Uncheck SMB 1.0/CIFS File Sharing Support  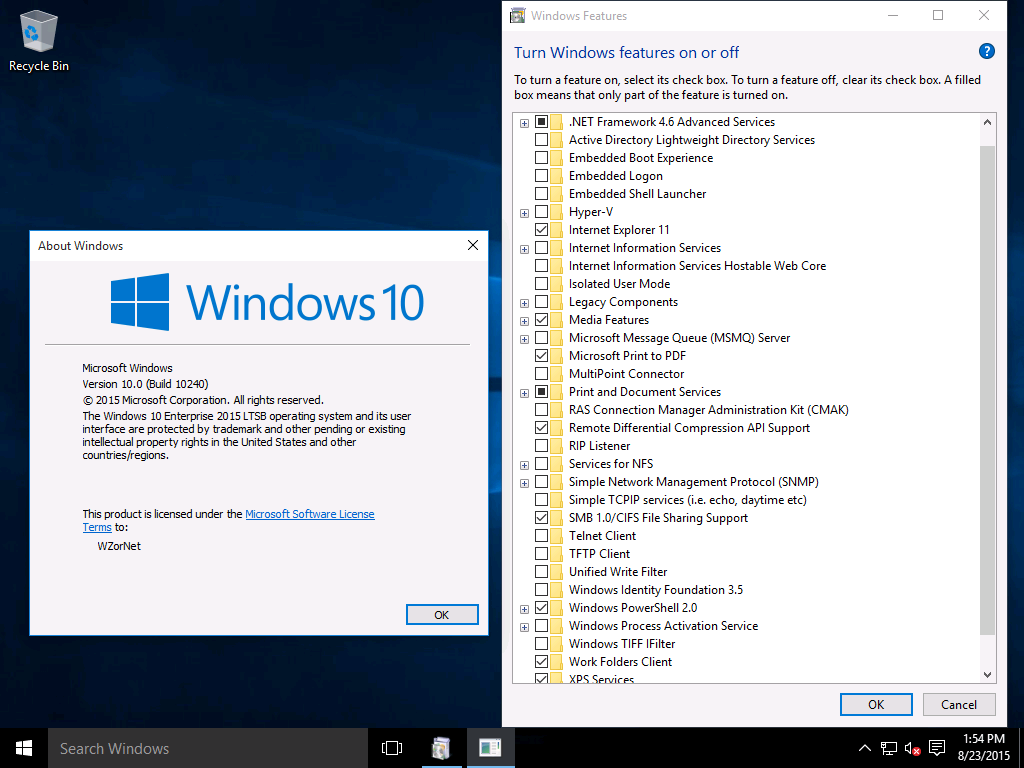(x=541, y=518)
